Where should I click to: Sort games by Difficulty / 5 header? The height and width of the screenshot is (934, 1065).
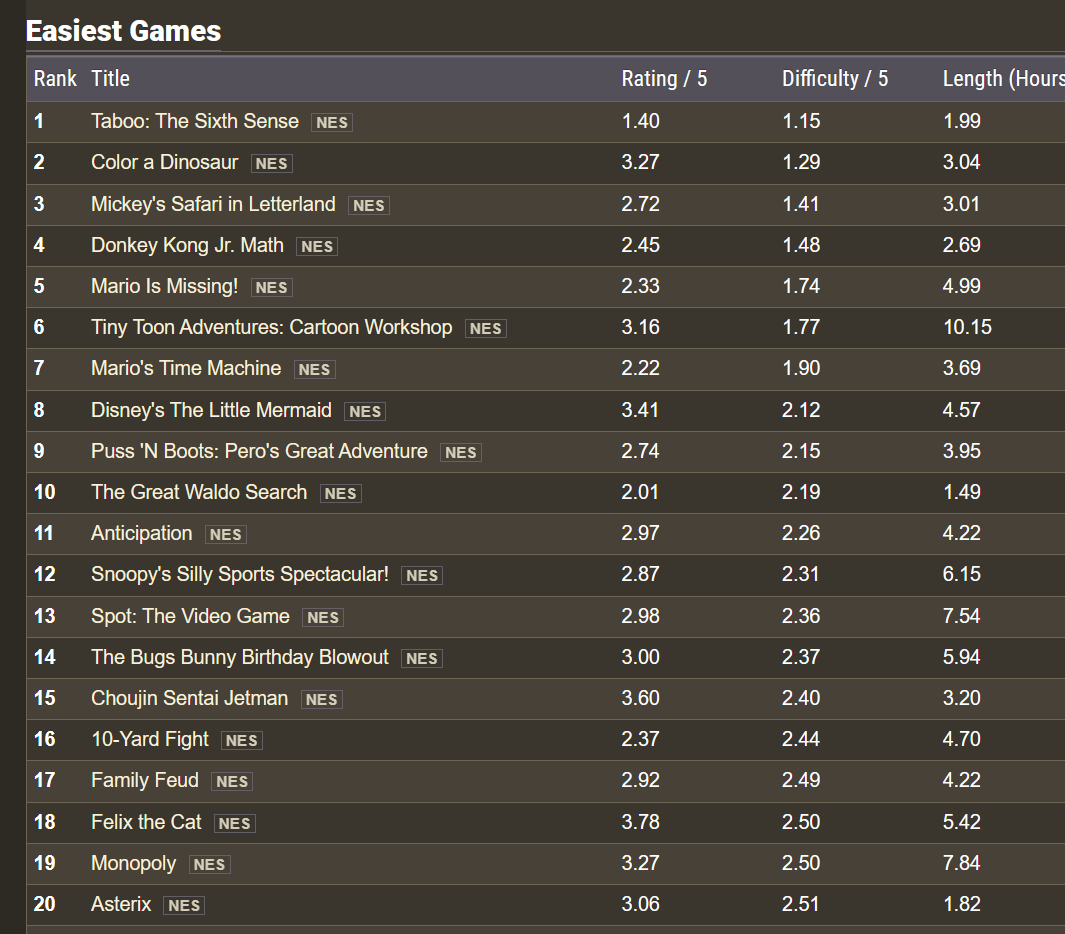tap(834, 78)
